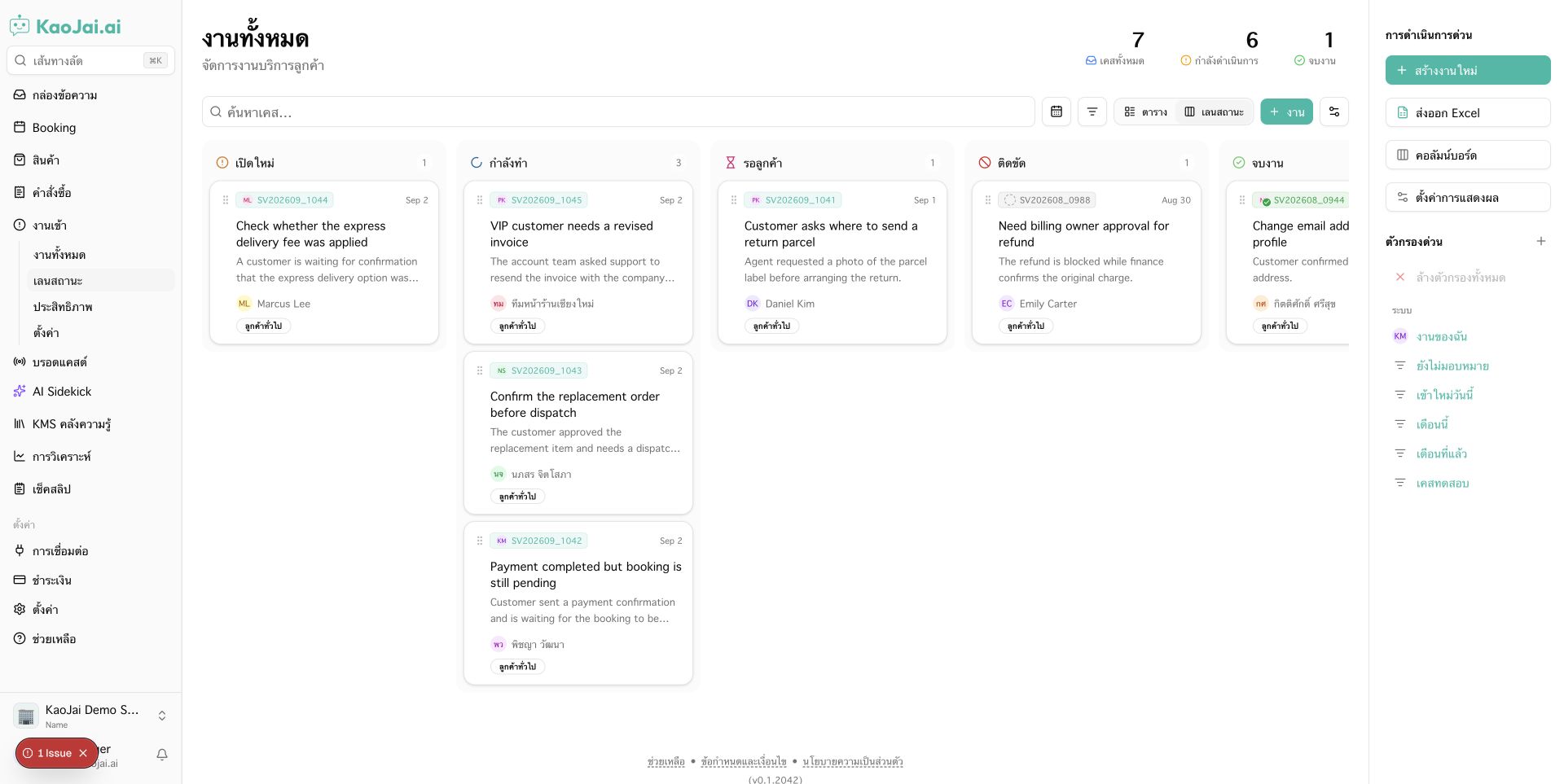Open เช็คสลิป slip check page

pos(90,489)
